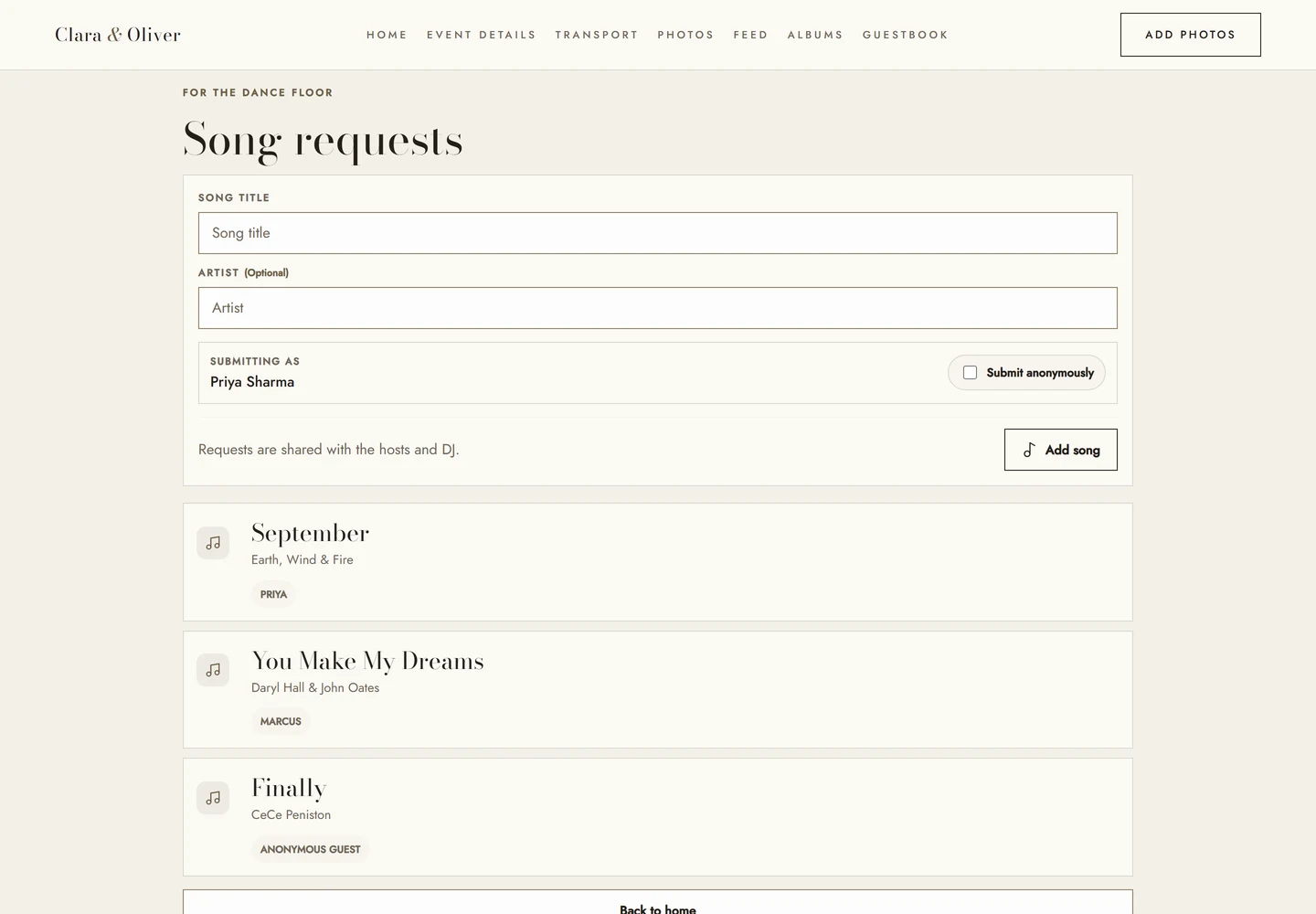Switch to the Photos page
The image size is (1316, 914).
(685, 35)
